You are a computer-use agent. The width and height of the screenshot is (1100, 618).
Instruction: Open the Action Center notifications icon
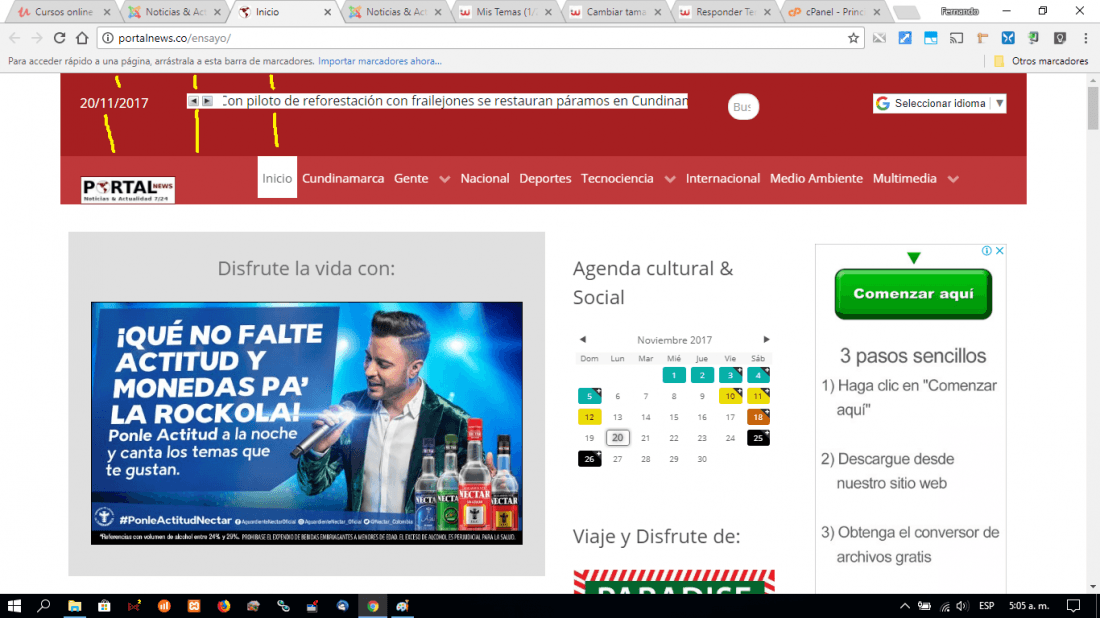[x=1073, y=605]
